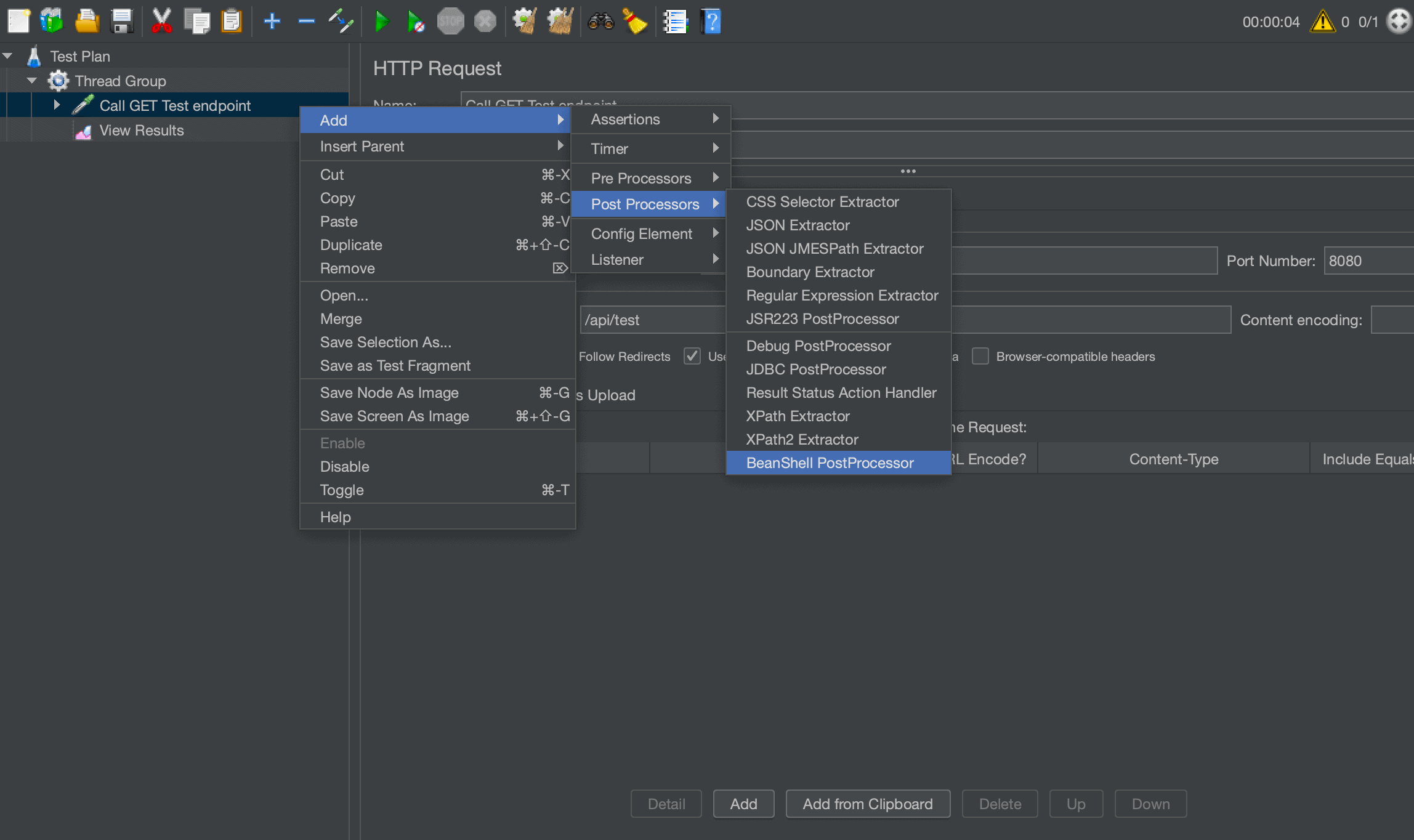Click the Function helper list icon
Viewport: 1414px width, 840px height.
(x=675, y=22)
